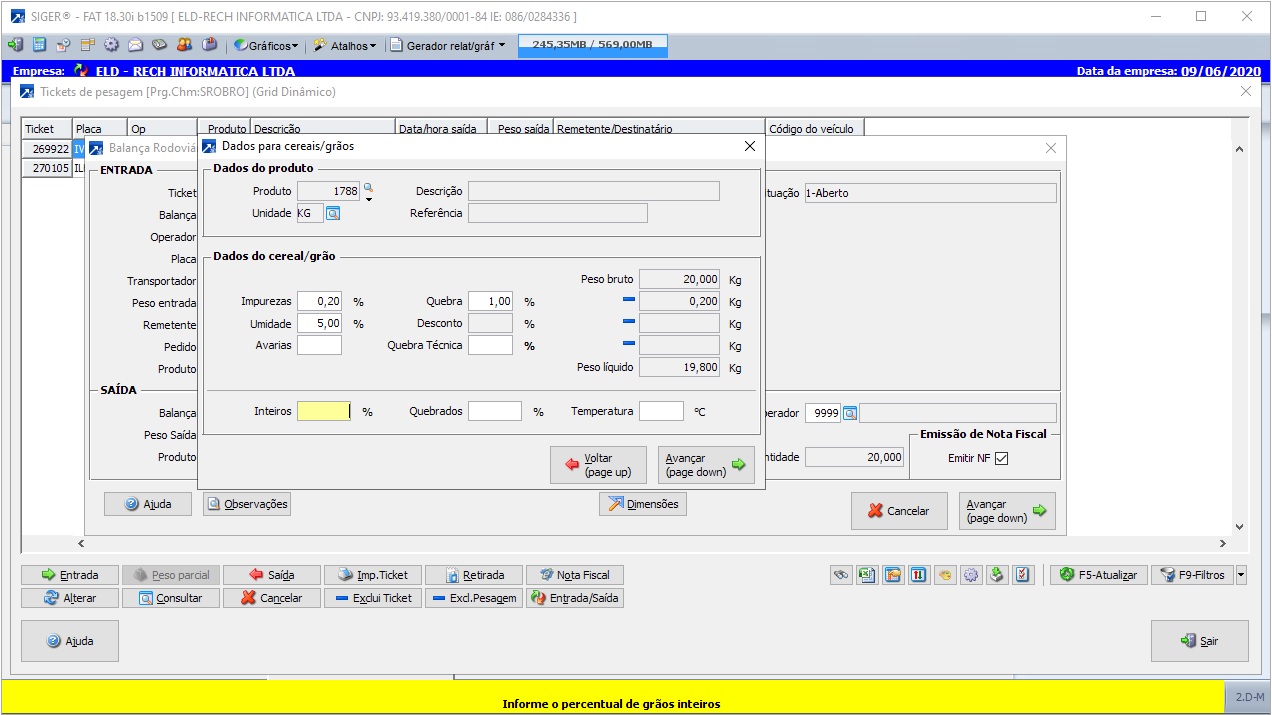Click the lookup icon beside operator 9999
Viewport: 1272px width, 715px height.
click(850, 413)
